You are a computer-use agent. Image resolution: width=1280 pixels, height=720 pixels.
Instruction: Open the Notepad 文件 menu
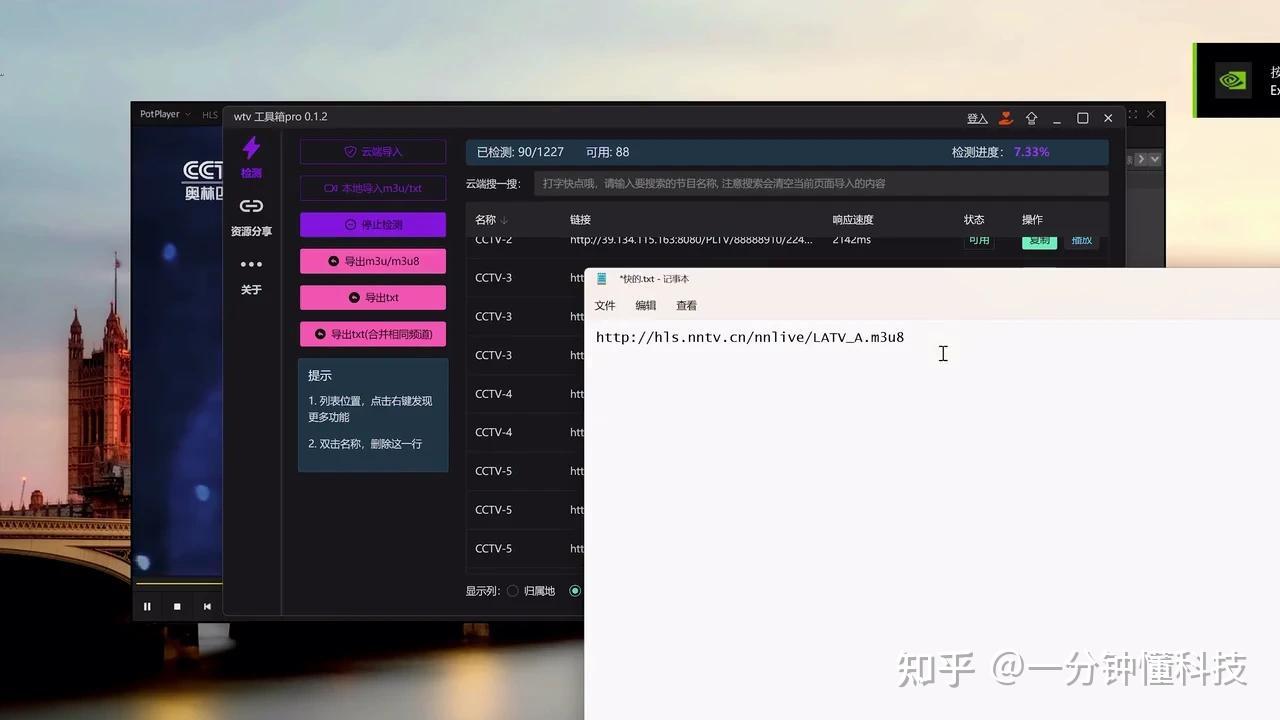tap(605, 306)
